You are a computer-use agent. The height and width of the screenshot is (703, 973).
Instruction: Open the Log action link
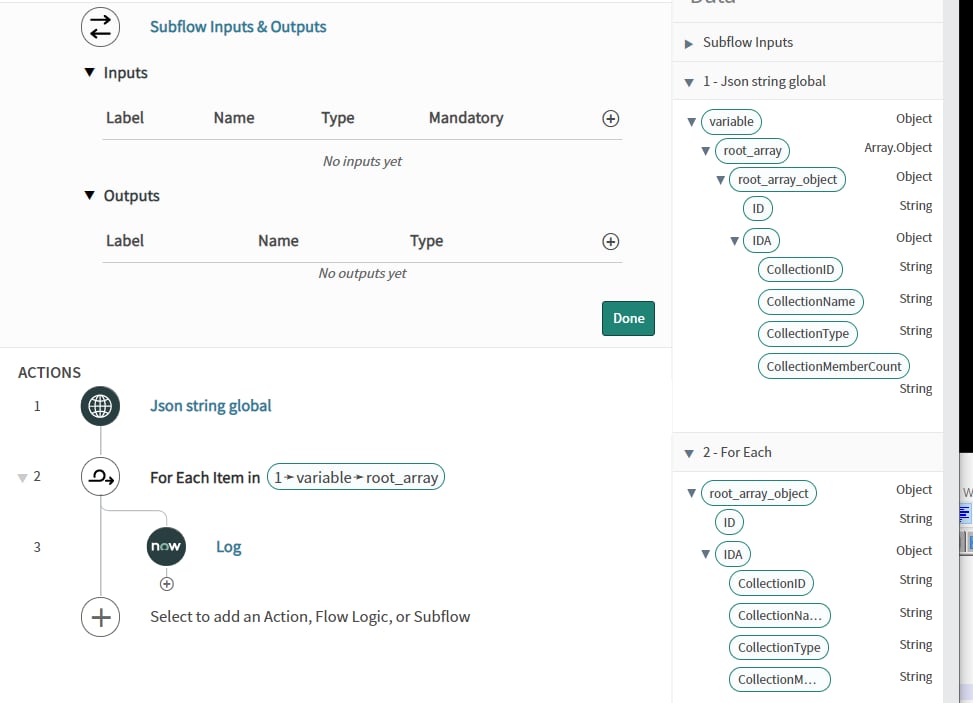(229, 547)
